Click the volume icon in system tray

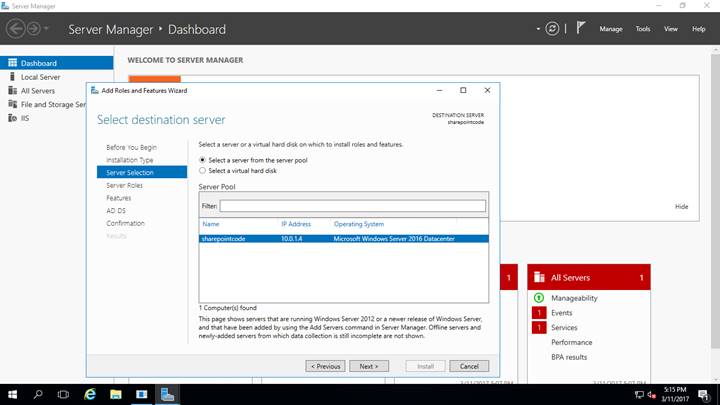tap(651, 394)
